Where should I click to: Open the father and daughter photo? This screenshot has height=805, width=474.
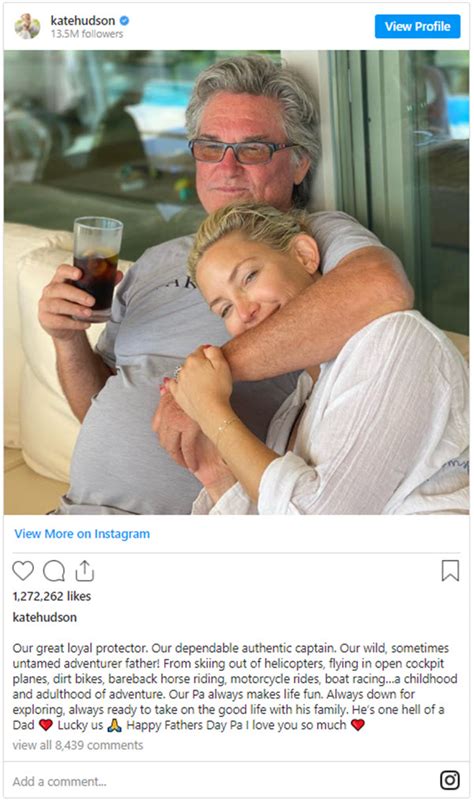pyautogui.click(x=236, y=282)
